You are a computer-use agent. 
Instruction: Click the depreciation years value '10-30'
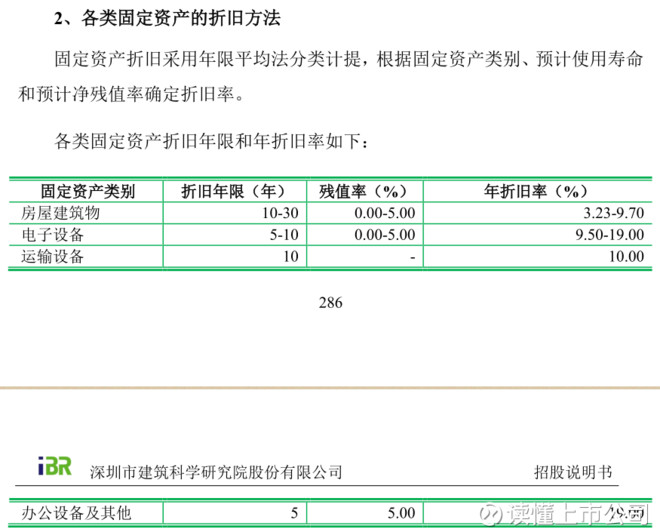click(280, 213)
